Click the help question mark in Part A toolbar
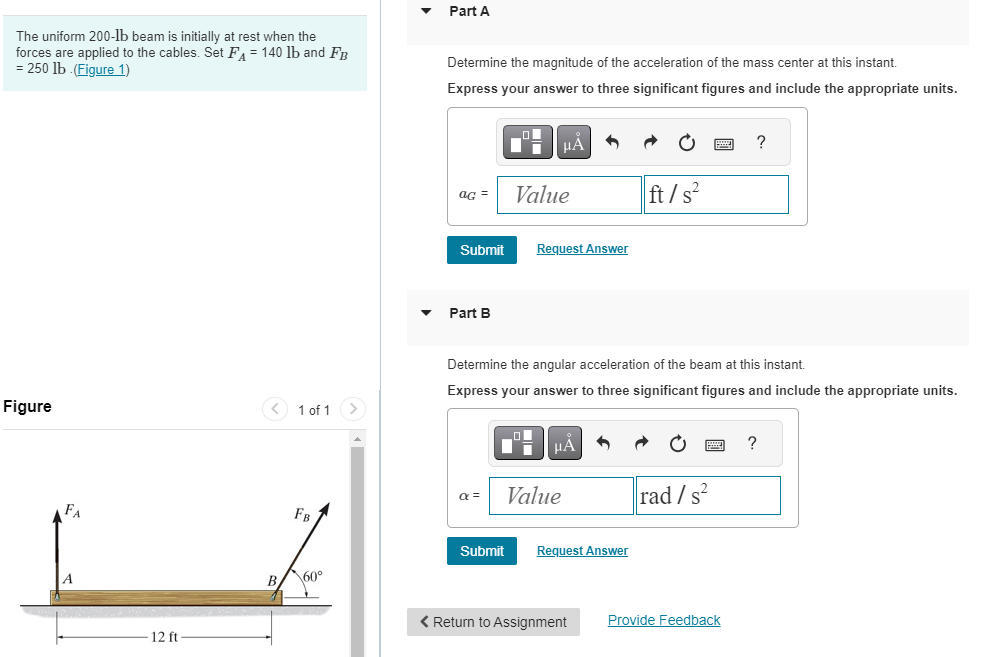The width and height of the screenshot is (982, 657). point(760,141)
